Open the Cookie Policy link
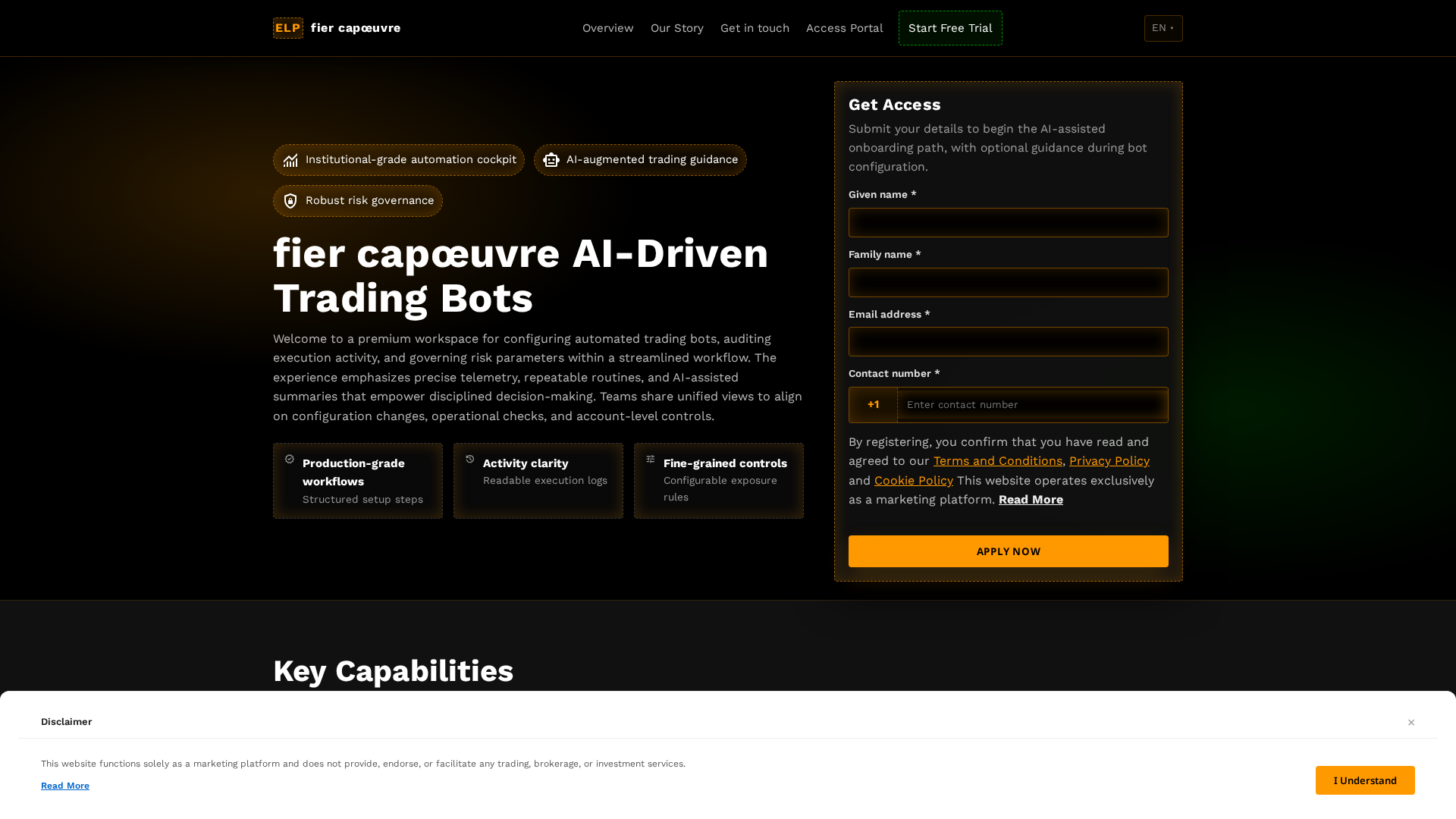The image size is (1456, 819). pos(913,481)
